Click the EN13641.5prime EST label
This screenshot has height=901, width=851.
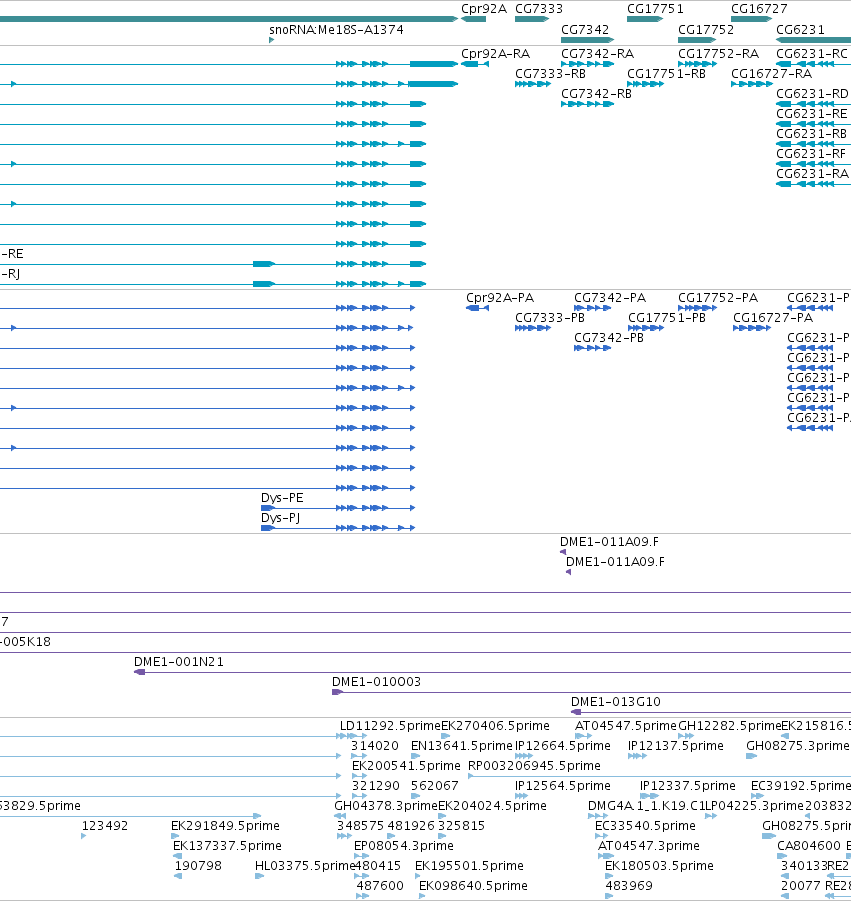coord(461,746)
